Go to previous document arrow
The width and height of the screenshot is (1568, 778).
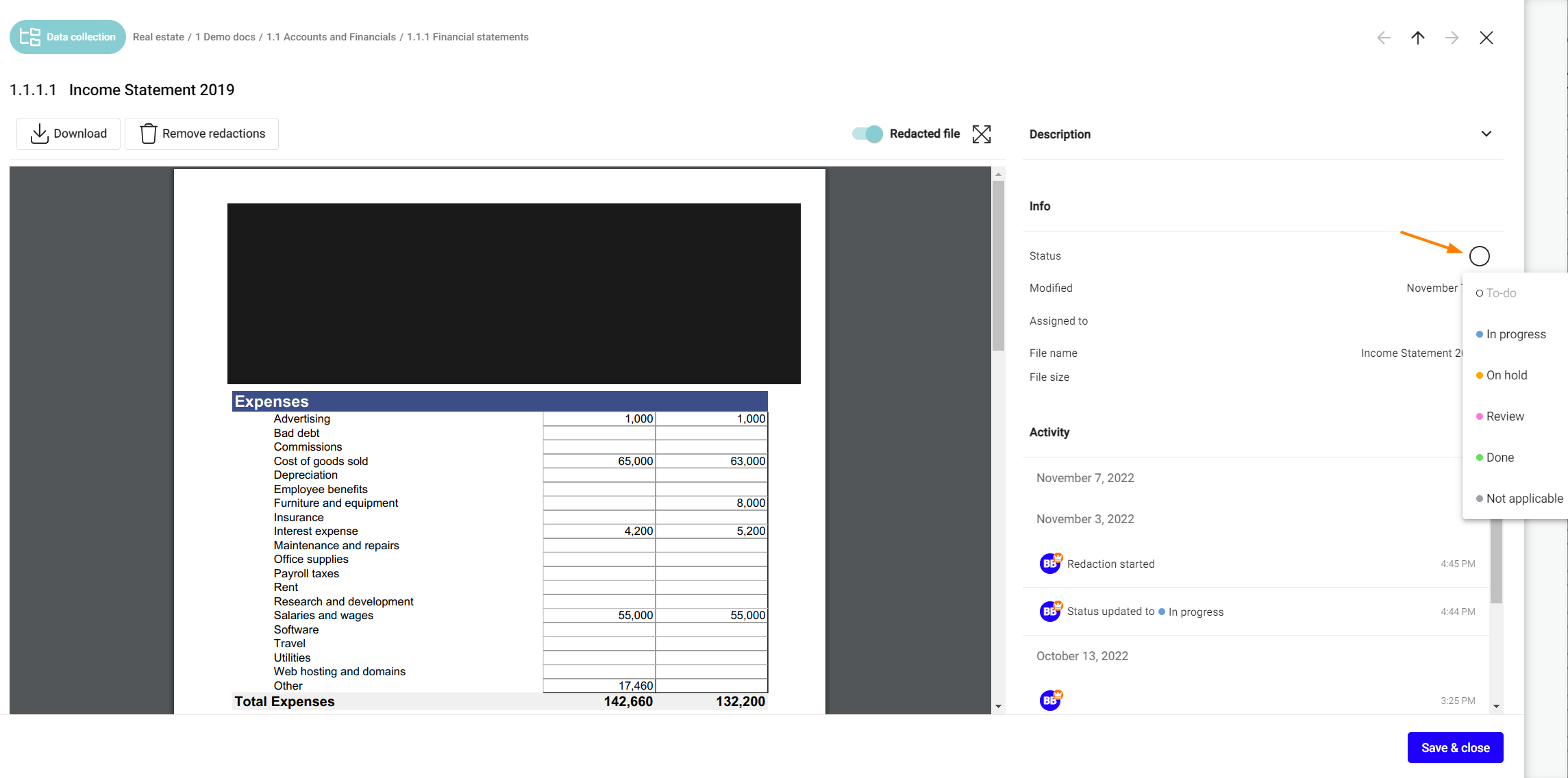(x=1384, y=38)
